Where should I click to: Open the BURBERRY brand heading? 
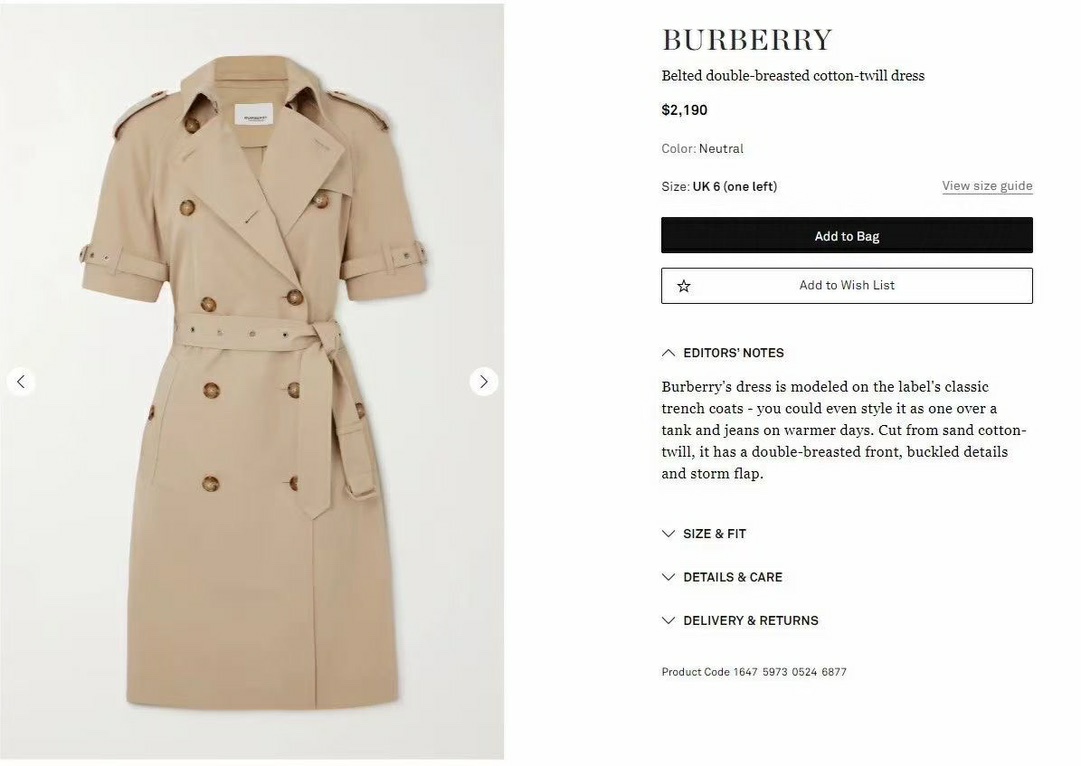[x=747, y=40]
